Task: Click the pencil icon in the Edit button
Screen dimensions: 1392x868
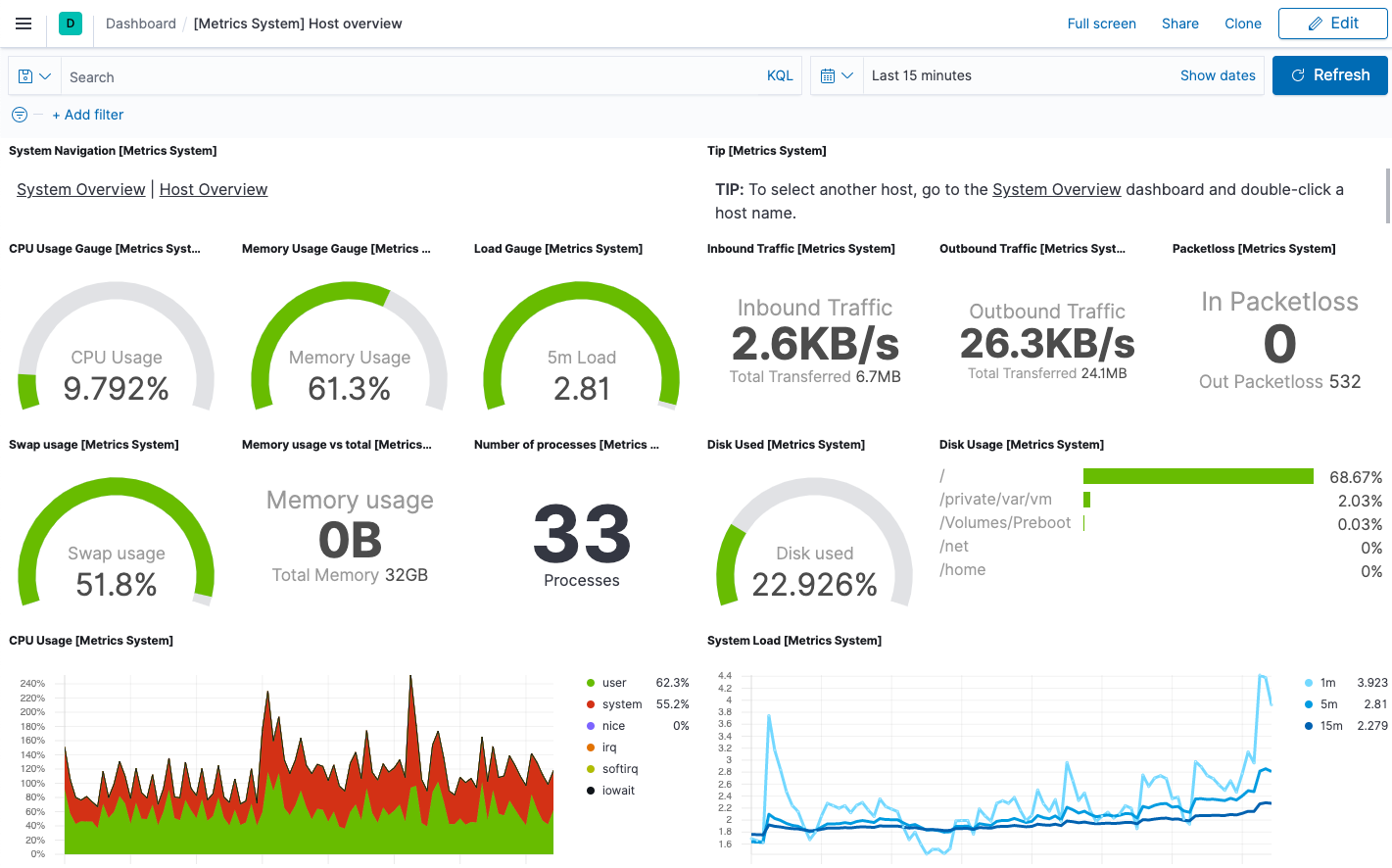Action: point(1318,23)
